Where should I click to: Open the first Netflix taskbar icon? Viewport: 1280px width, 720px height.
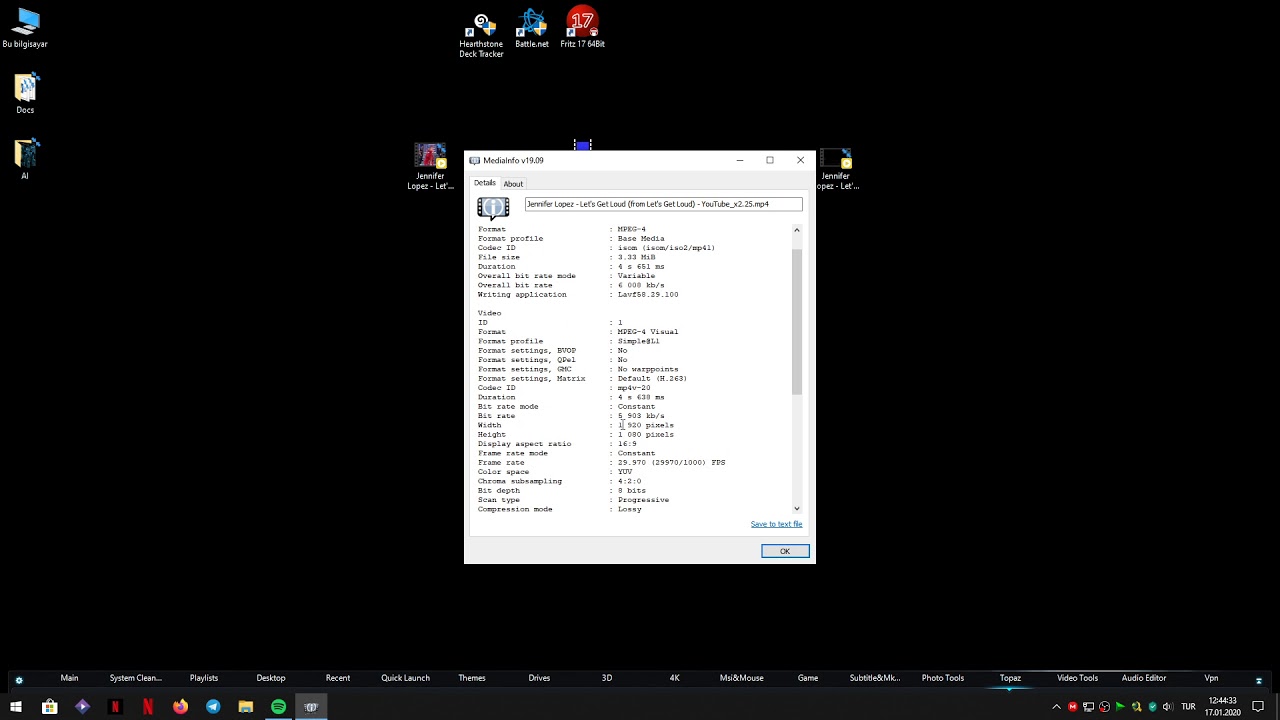click(x=115, y=707)
